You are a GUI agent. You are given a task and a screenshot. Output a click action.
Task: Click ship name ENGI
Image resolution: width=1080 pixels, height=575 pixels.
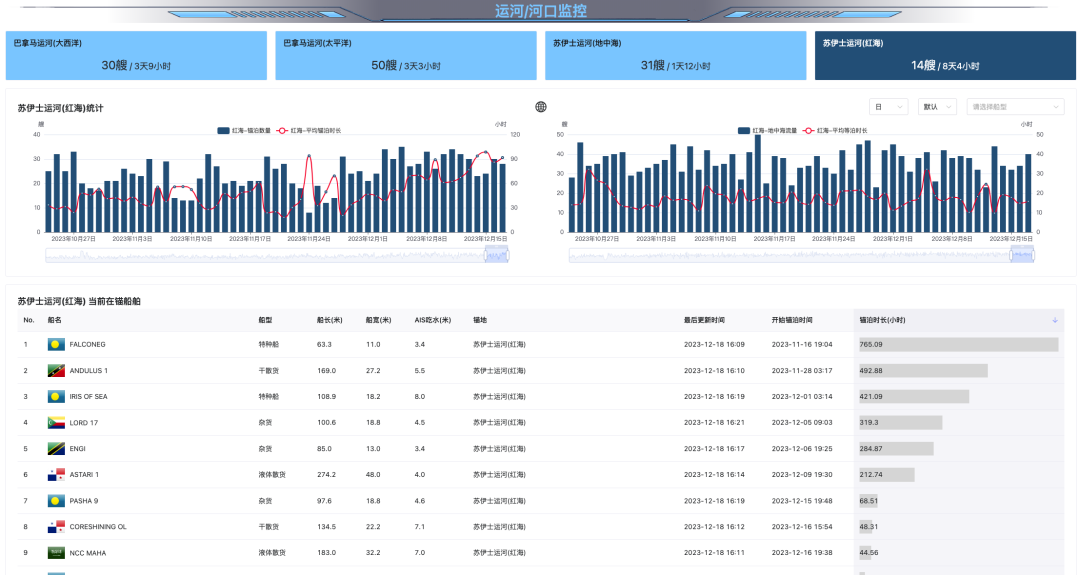point(78,449)
